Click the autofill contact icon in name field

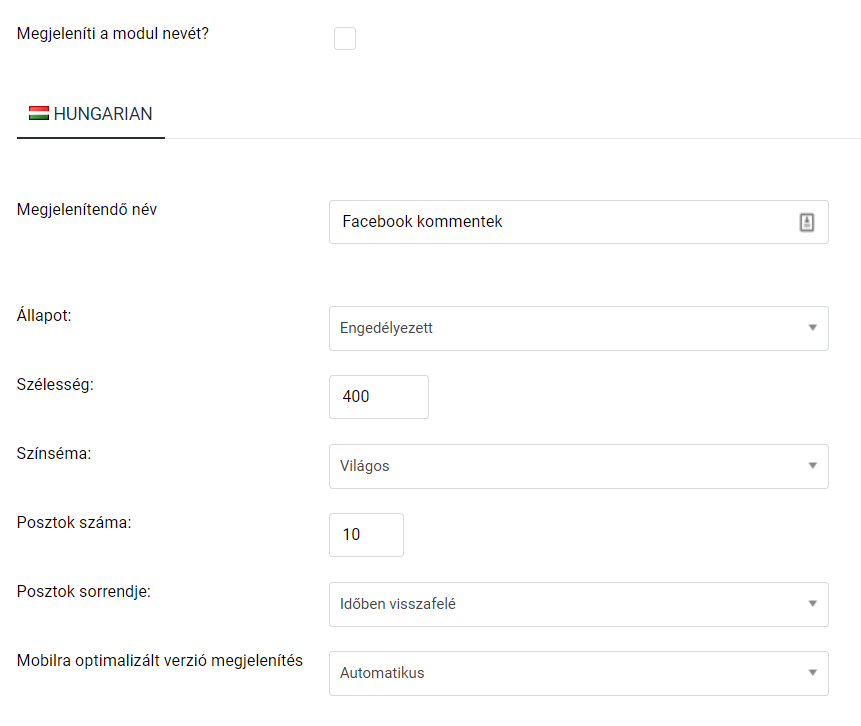[x=806, y=222]
